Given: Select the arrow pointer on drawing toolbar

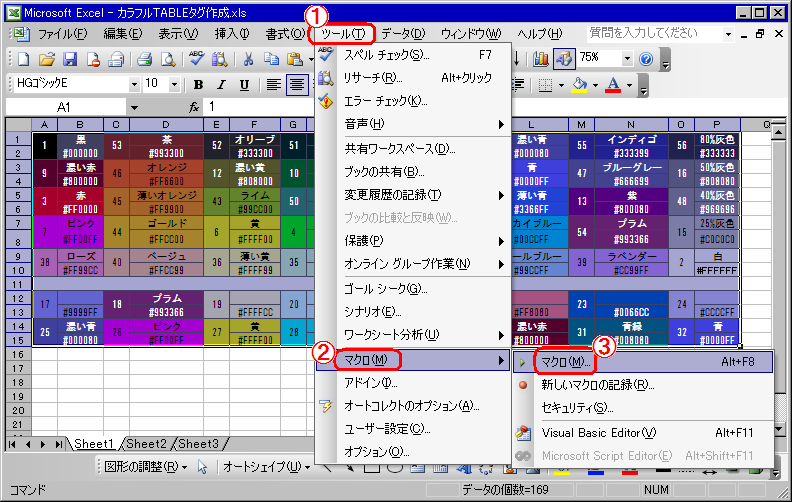Looking at the screenshot, I should pyautogui.click(x=202, y=467).
